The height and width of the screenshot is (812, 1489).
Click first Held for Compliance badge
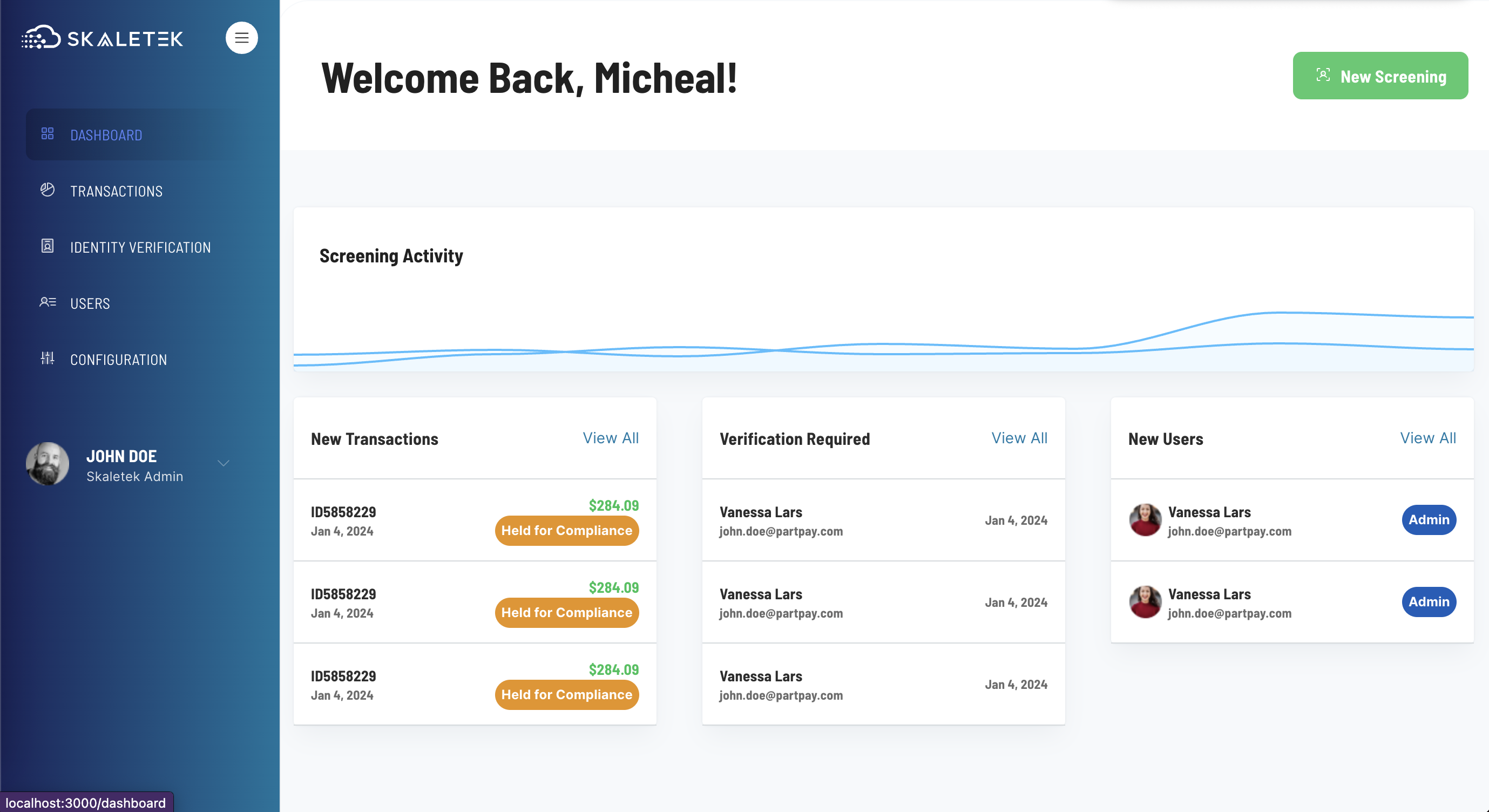click(x=566, y=531)
